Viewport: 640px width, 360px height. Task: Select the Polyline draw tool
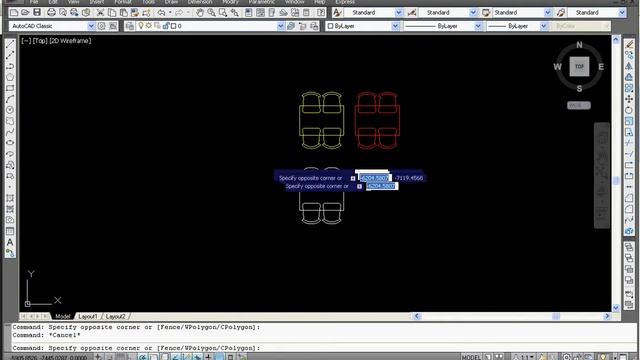[x=10, y=66]
